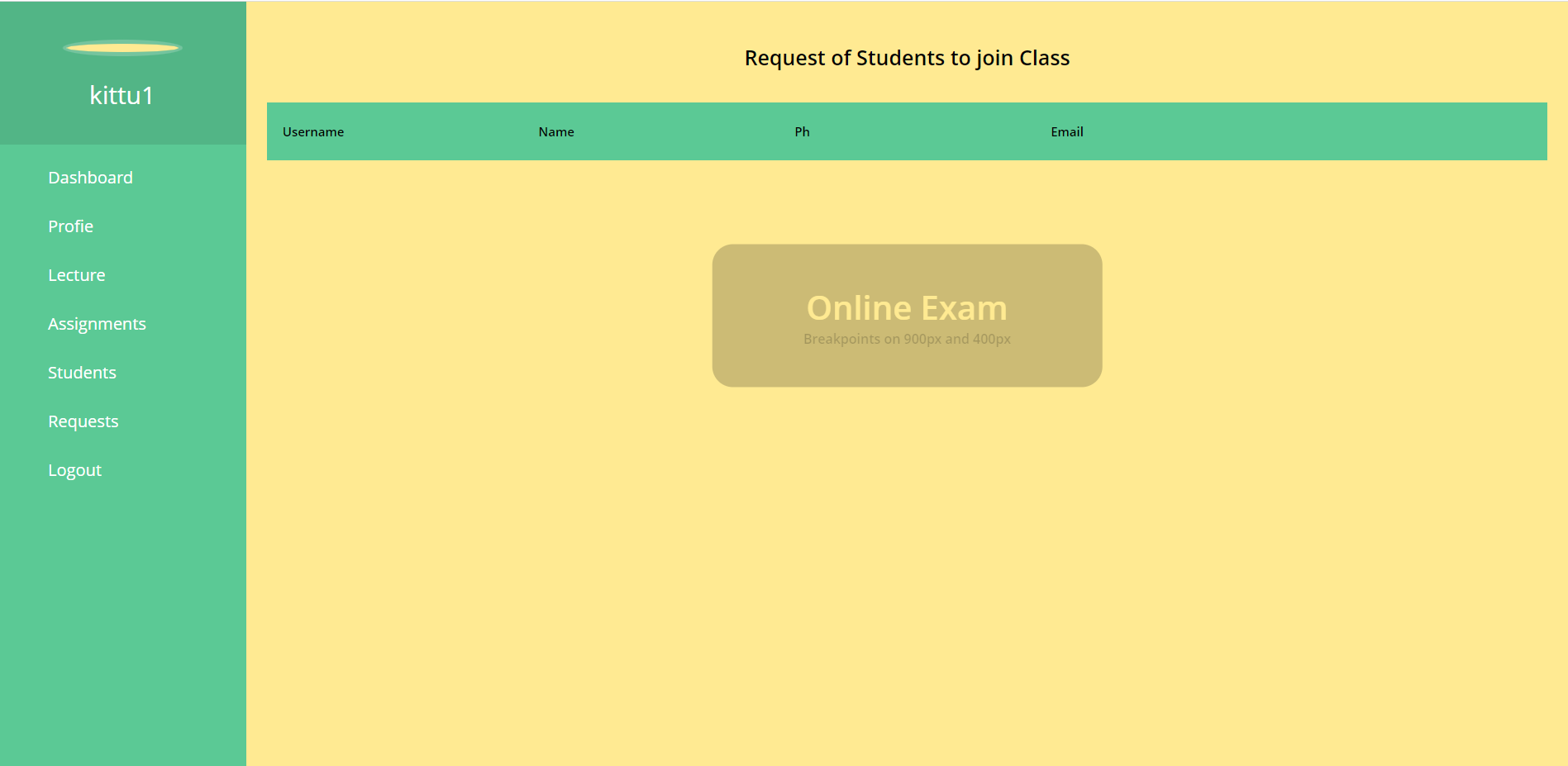View the Students list
Viewport: 1568px width, 766px height.
[82, 372]
